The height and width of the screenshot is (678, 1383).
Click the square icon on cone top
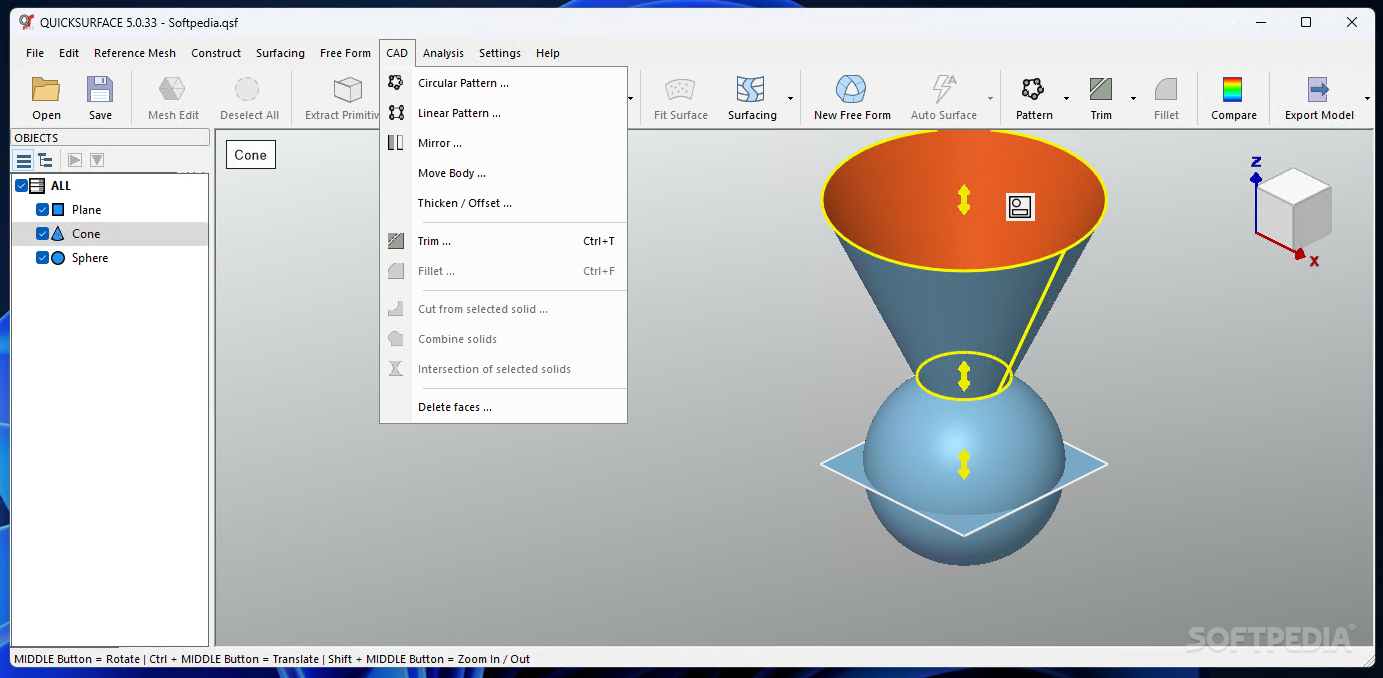pyautogui.click(x=1020, y=207)
